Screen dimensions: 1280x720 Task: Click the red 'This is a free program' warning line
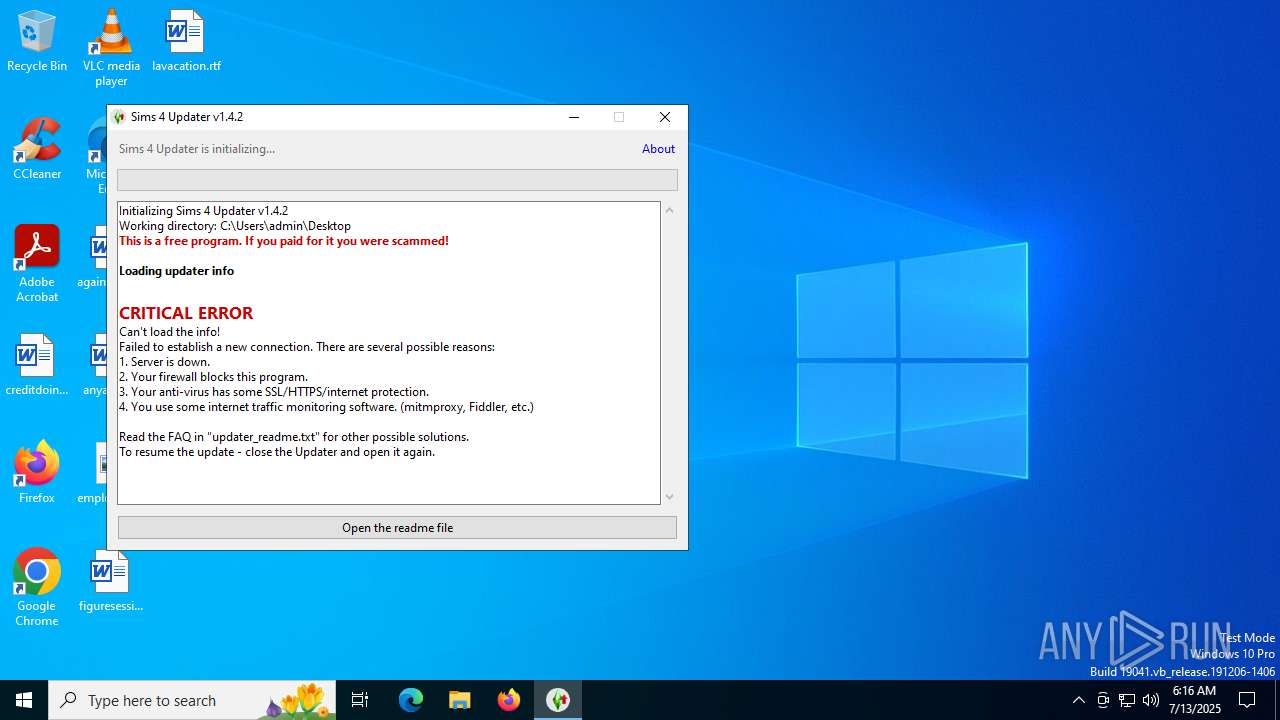coord(284,241)
